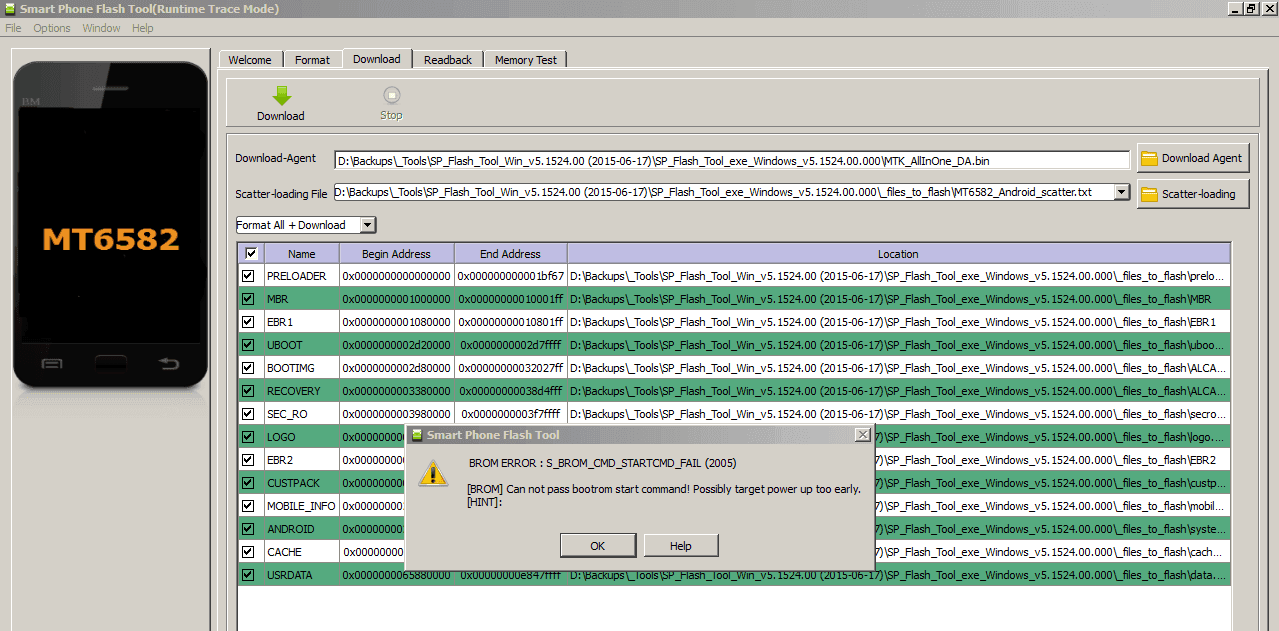Uncheck the EBR2 partition checkbox
The height and width of the screenshot is (631, 1279).
click(248, 460)
